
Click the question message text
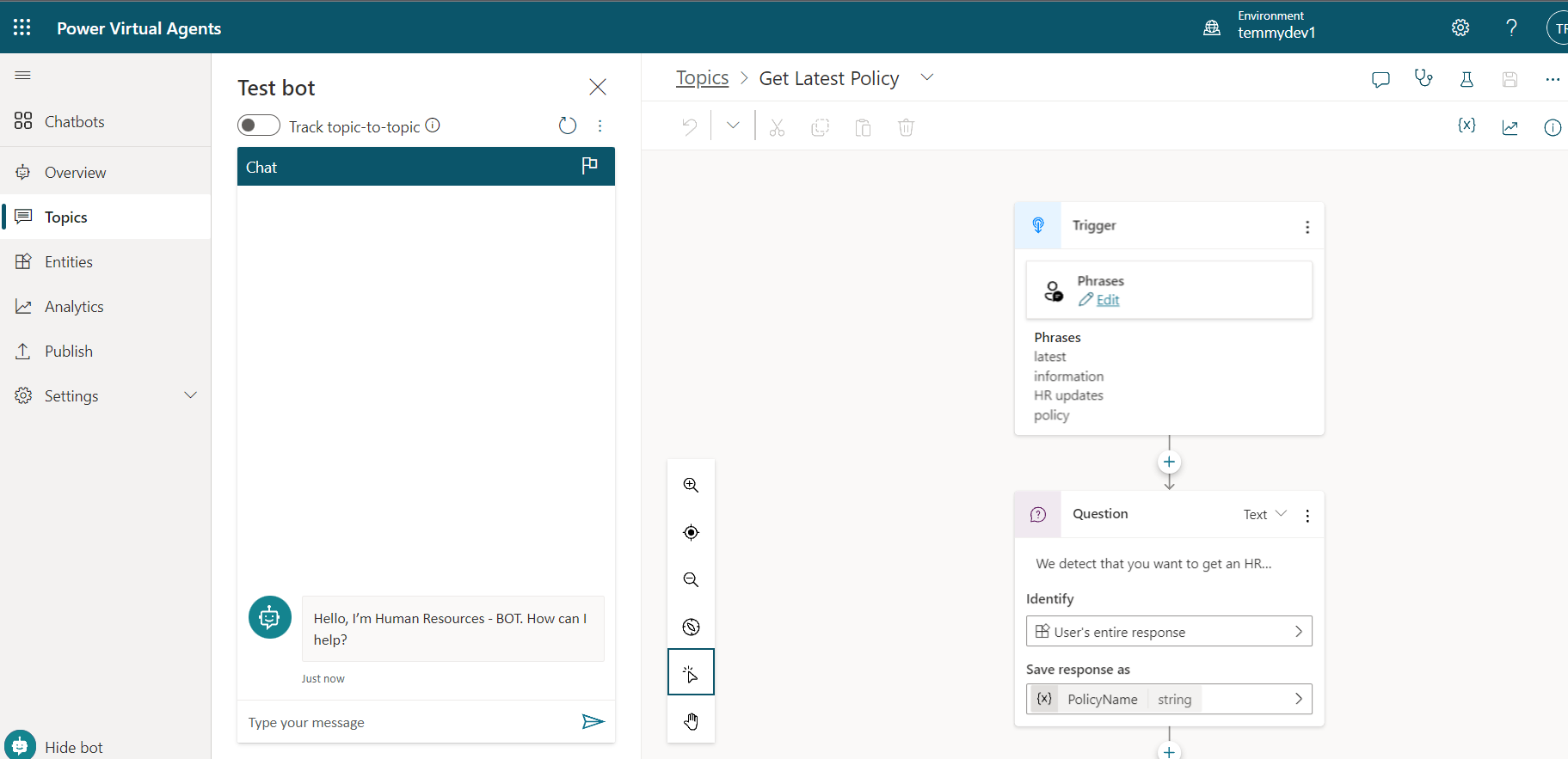1153,564
